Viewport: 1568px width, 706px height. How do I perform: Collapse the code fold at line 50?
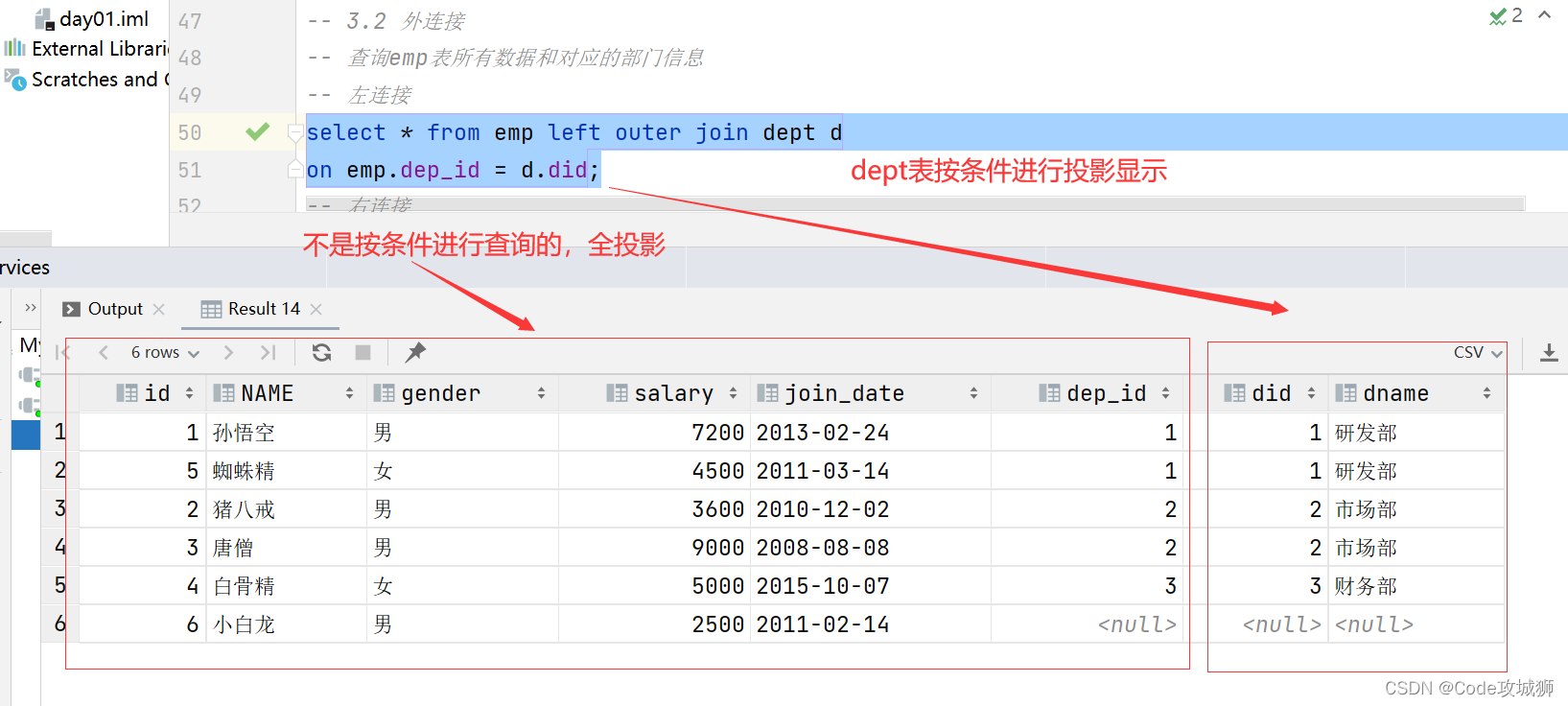tap(295, 132)
